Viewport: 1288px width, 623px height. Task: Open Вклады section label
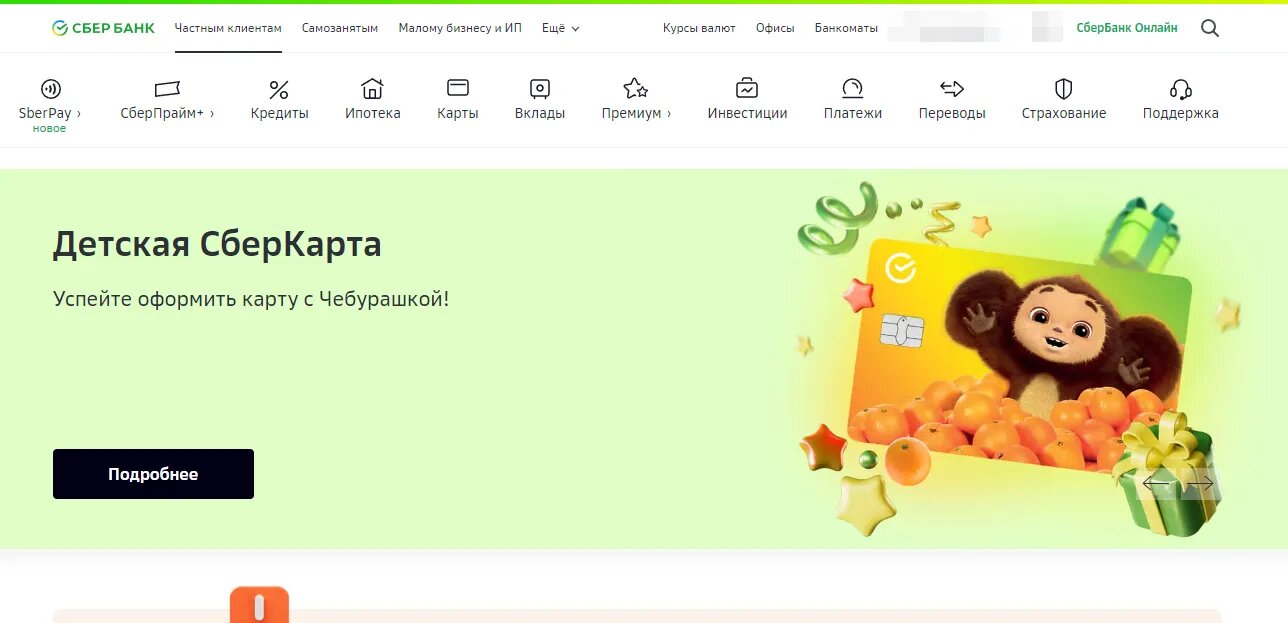(x=540, y=113)
